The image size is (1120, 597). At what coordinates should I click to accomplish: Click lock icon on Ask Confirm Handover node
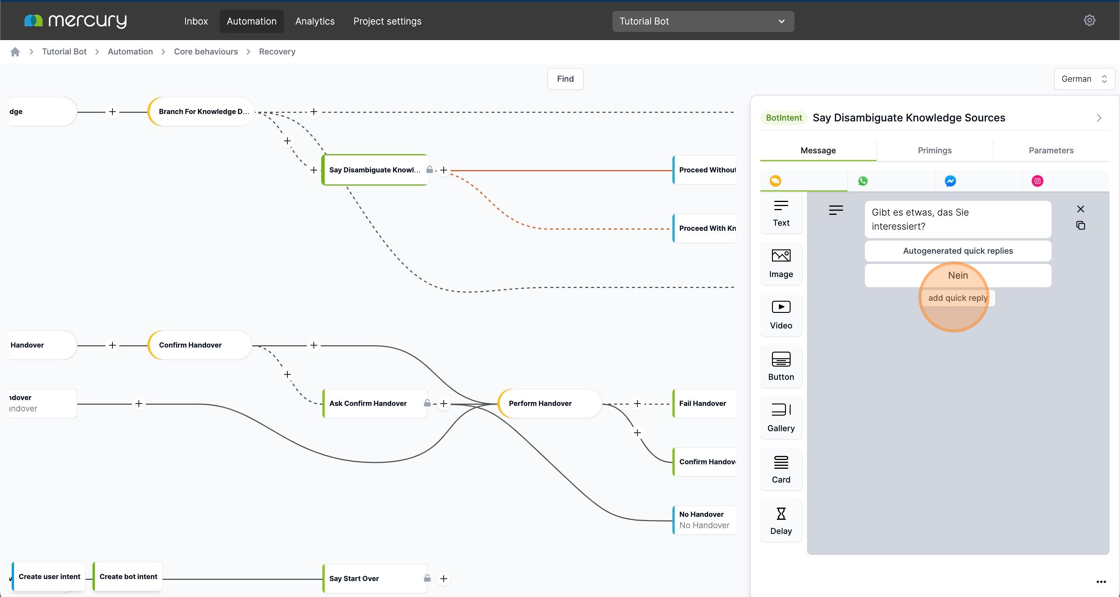(427, 403)
